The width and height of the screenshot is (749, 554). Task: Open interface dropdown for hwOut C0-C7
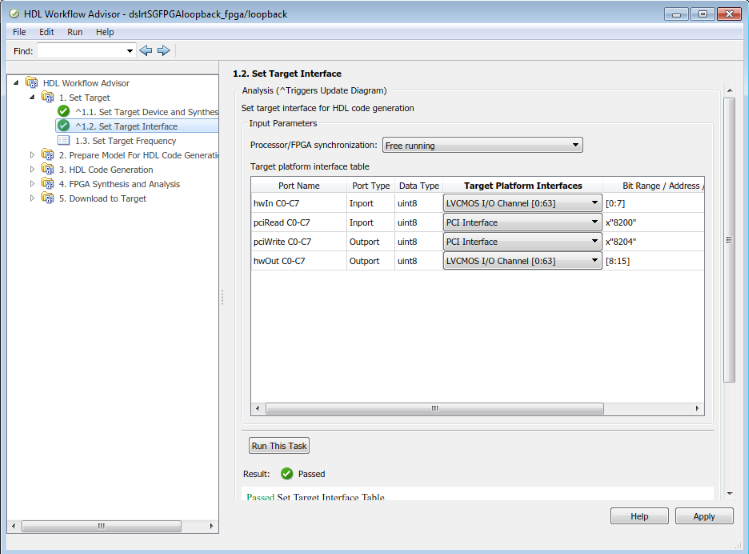click(595, 261)
